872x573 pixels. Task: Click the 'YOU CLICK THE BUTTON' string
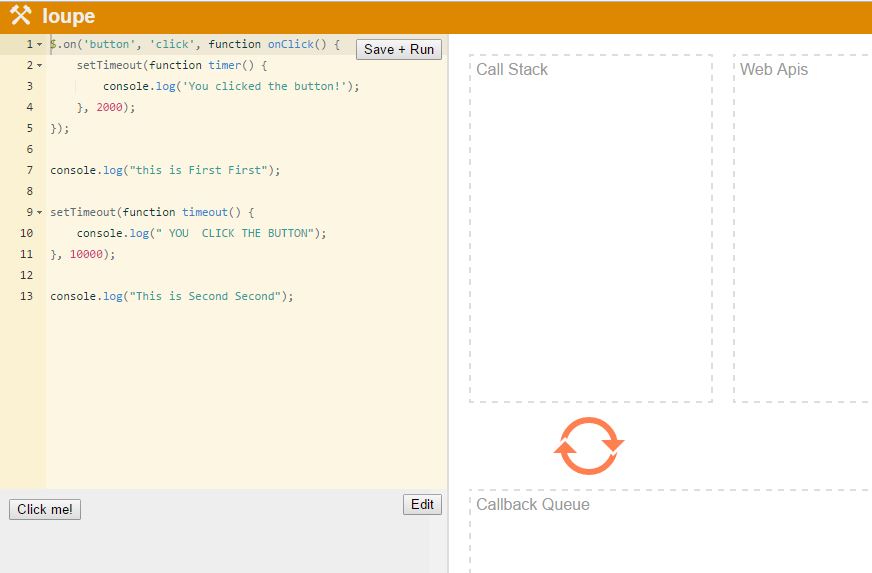(x=235, y=234)
